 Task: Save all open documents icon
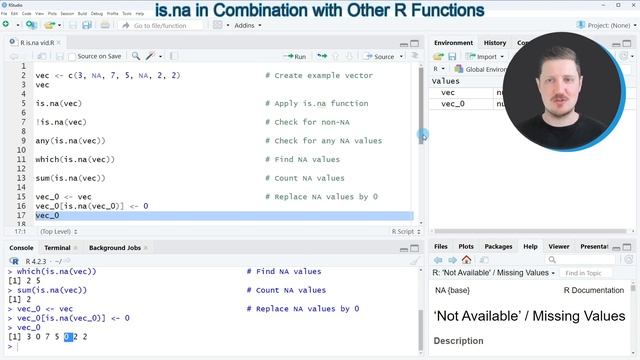[87, 25]
